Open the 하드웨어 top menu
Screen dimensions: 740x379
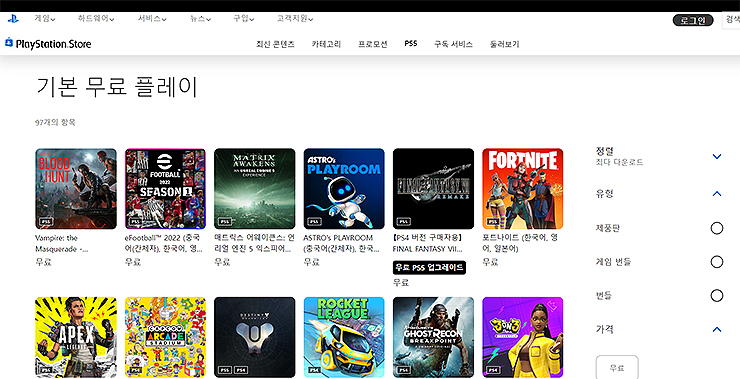point(96,19)
